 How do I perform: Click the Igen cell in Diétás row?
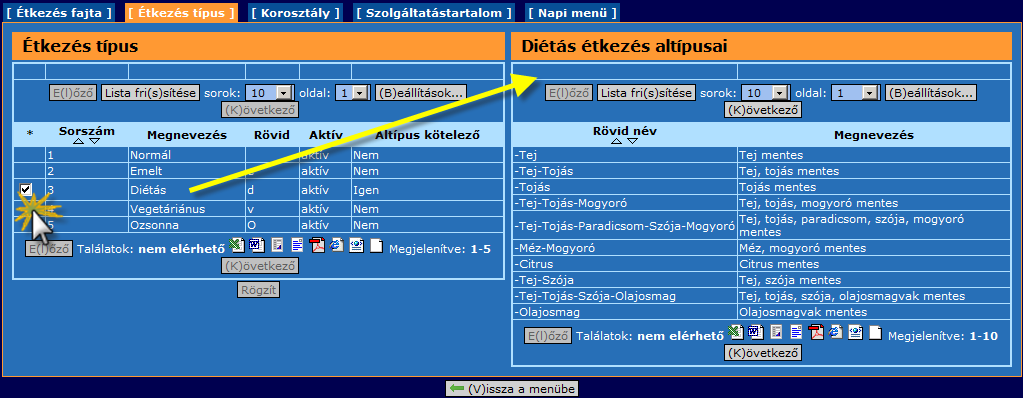click(427, 190)
